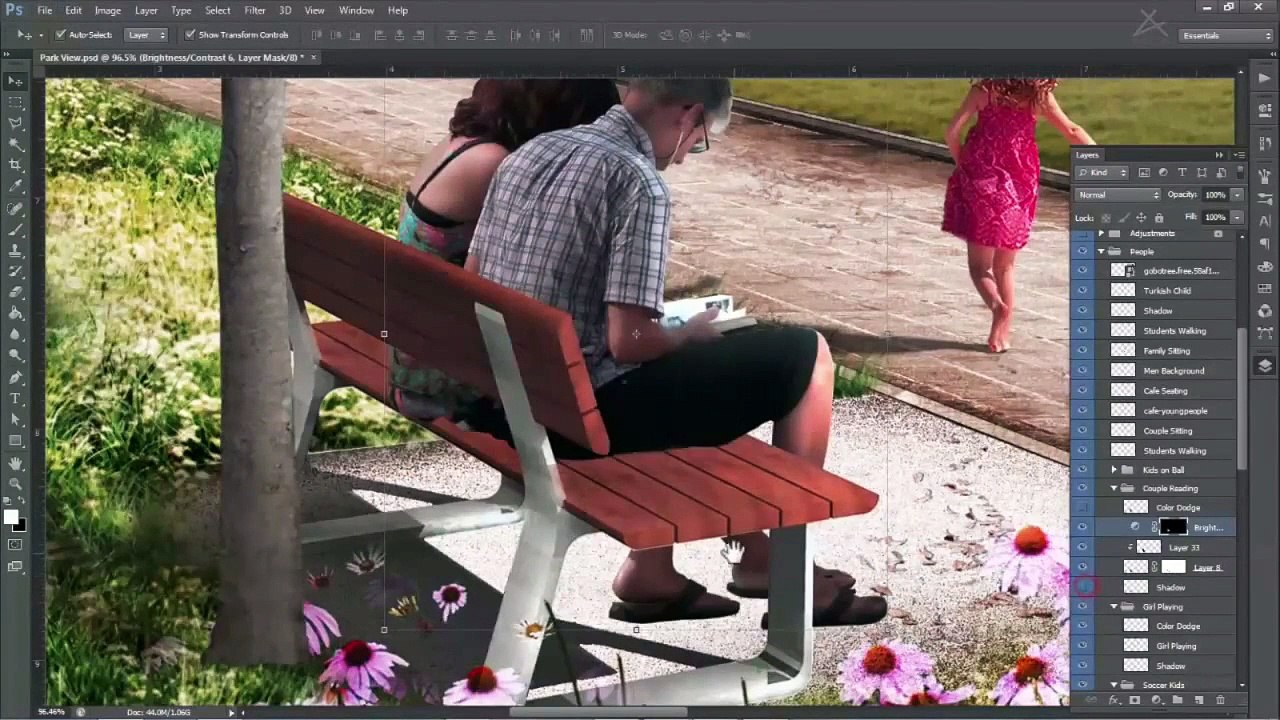
Task: Click the white Layer 8 mask thumbnail
Action: 1173,567
